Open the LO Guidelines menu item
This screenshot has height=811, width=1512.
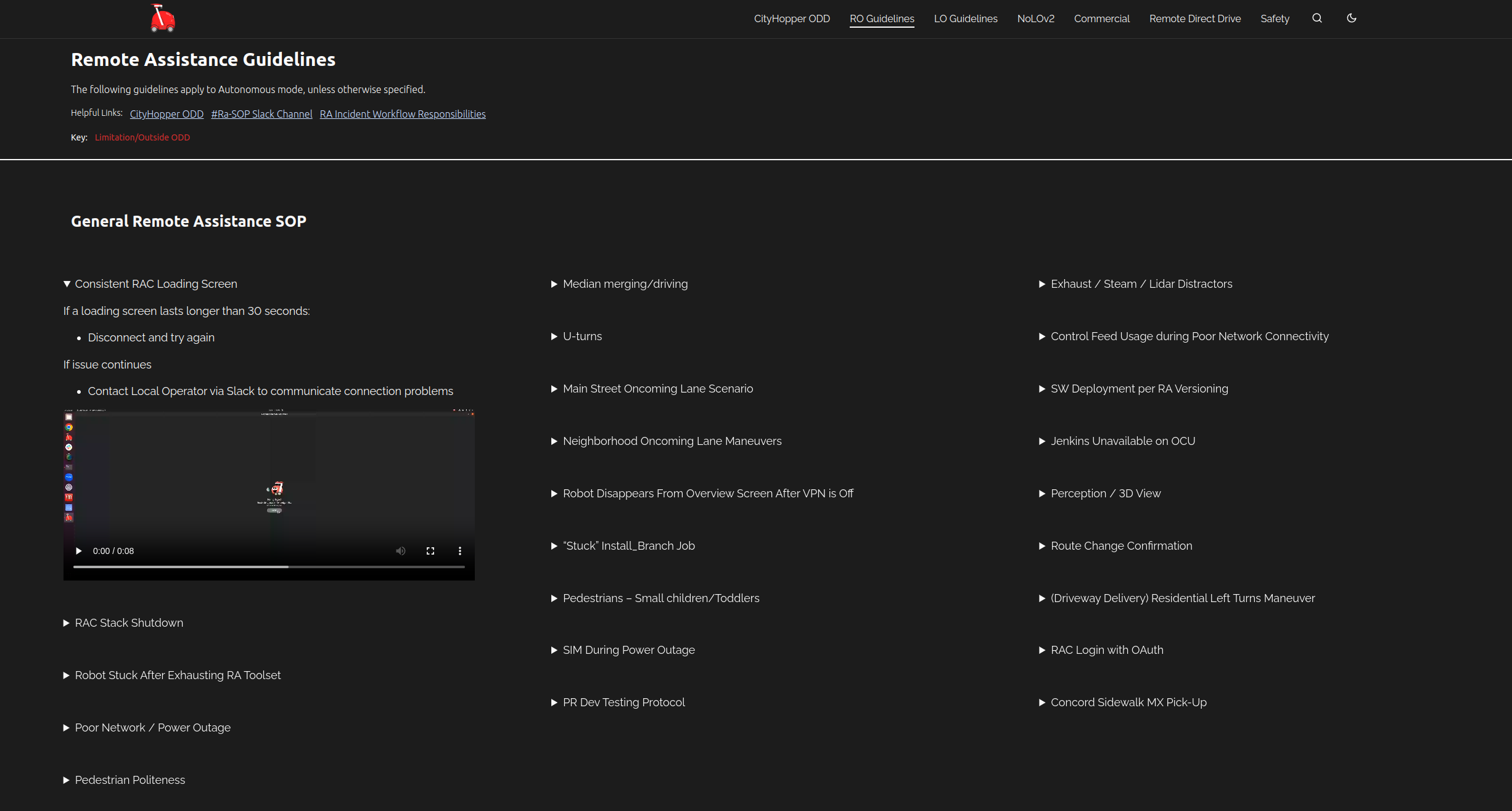(x=965, y=18)
